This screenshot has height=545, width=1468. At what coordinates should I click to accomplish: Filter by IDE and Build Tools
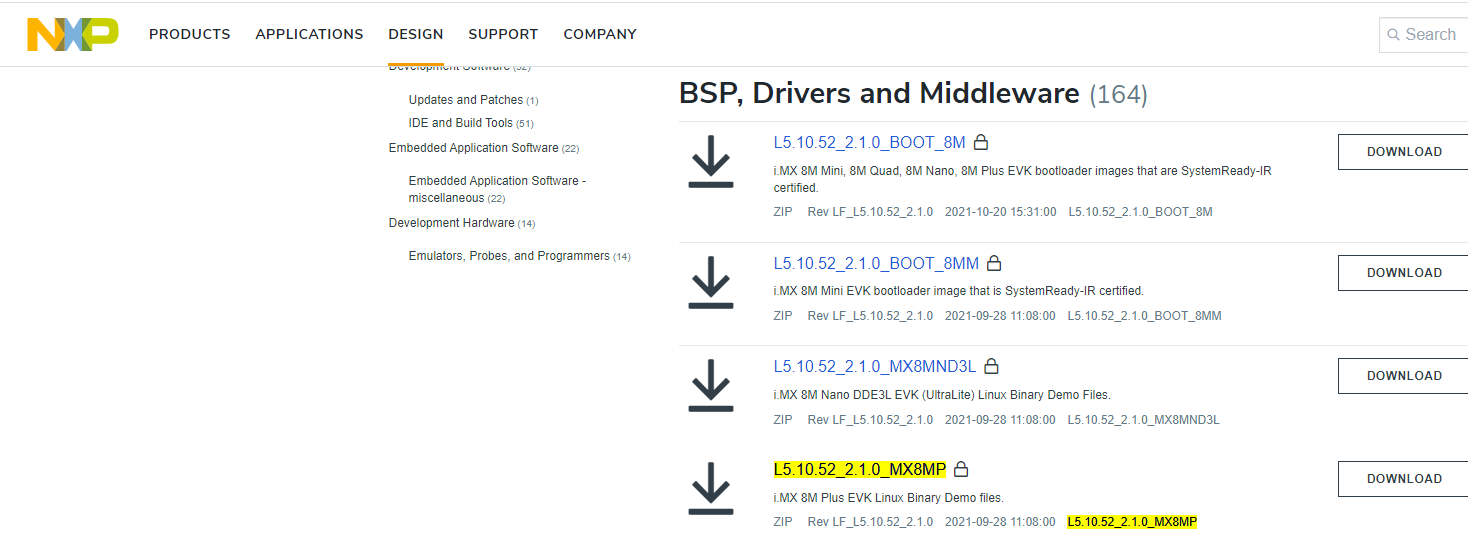(461, 123)
